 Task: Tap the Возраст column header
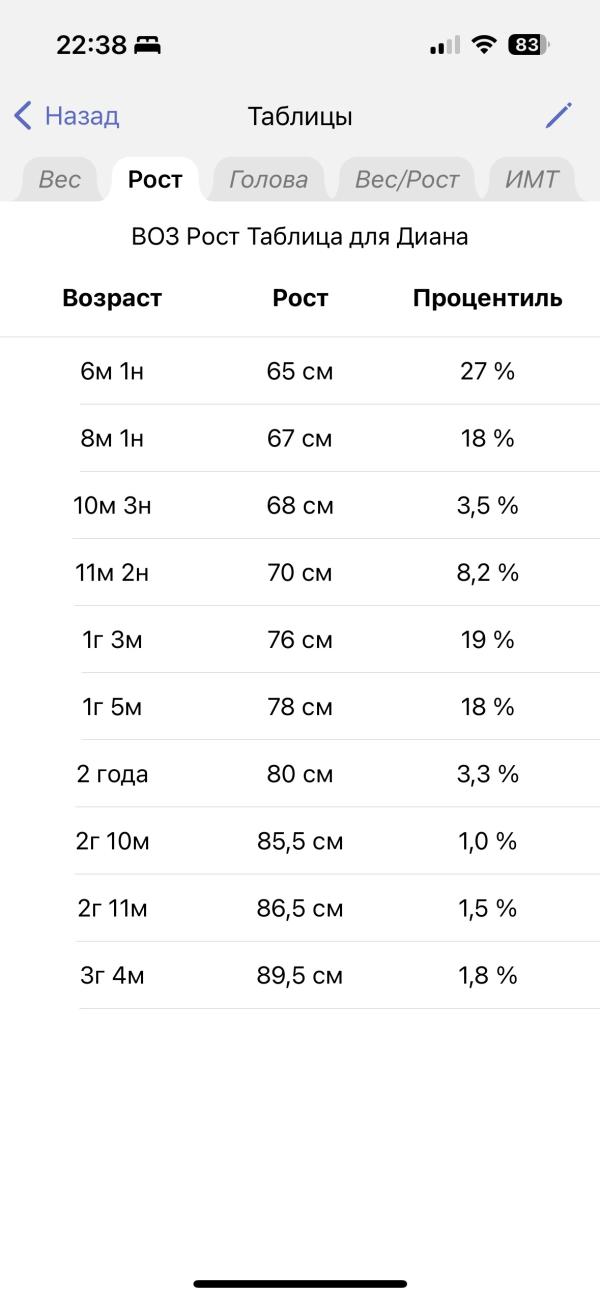pyautogui.click(x=112, y=298)
